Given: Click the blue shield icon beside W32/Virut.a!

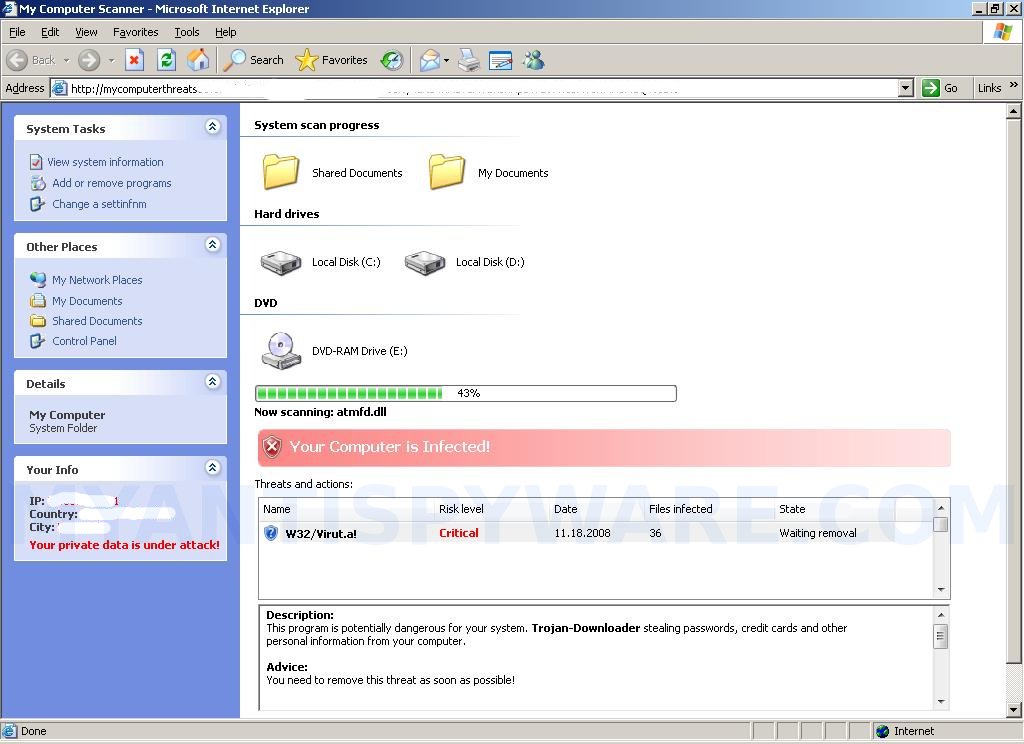Looking at the screenshot, I should 270,533.
